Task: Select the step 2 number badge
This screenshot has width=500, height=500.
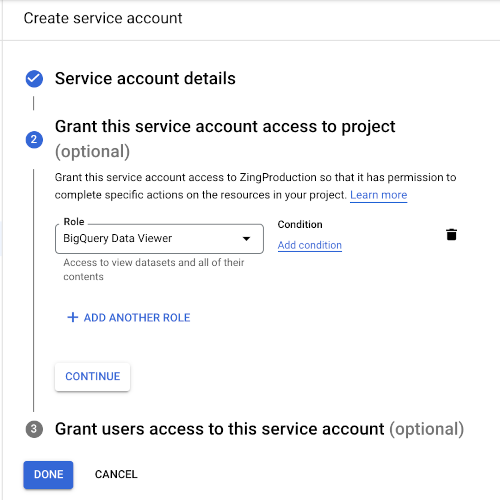Action: pyautogui.click(x=34, y=139)
